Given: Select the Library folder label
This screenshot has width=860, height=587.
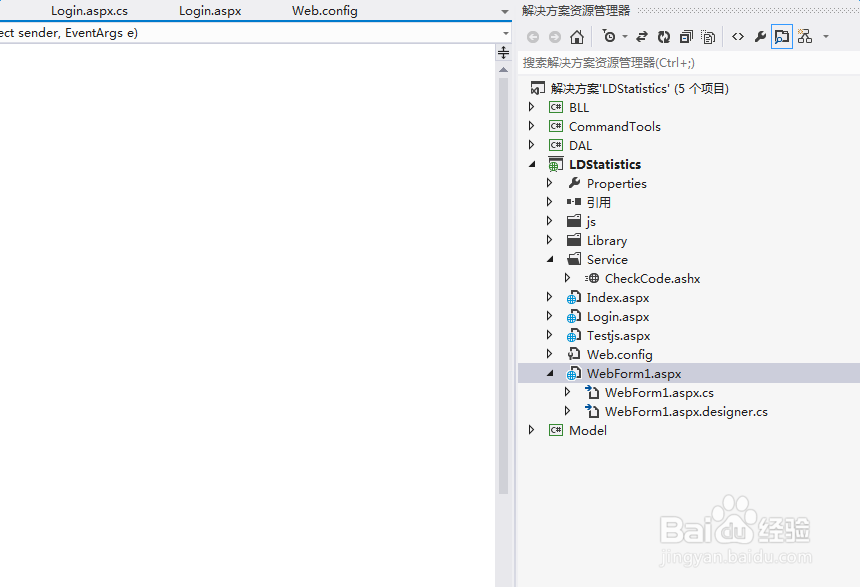Looking at the screenshot, I should point(607,241).
